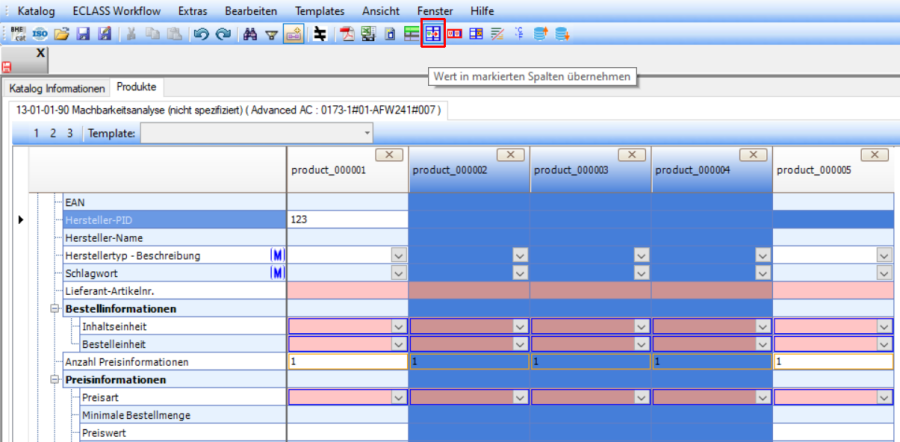Open Preisart dropdown for product_000001
Image resolution: width=900 pixels, height=442 pixels.
click(x=399, y=397)
